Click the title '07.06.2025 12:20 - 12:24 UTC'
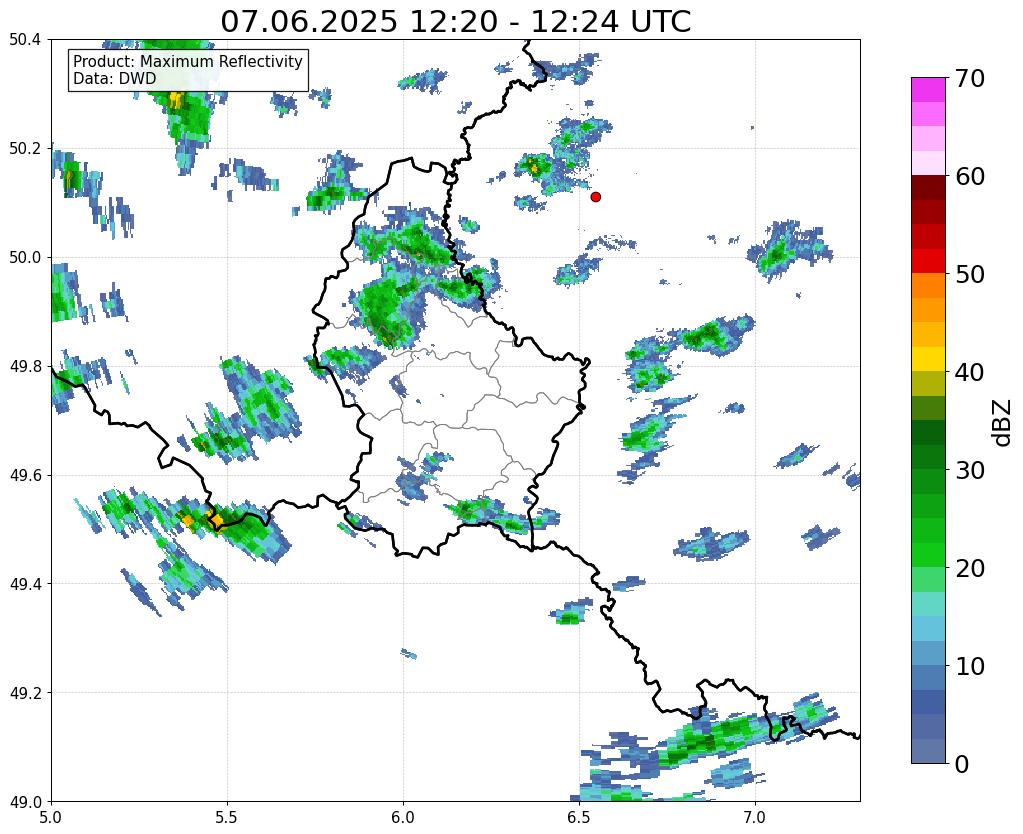This screenshot has height=834, width=1023. tap(455, 21)
